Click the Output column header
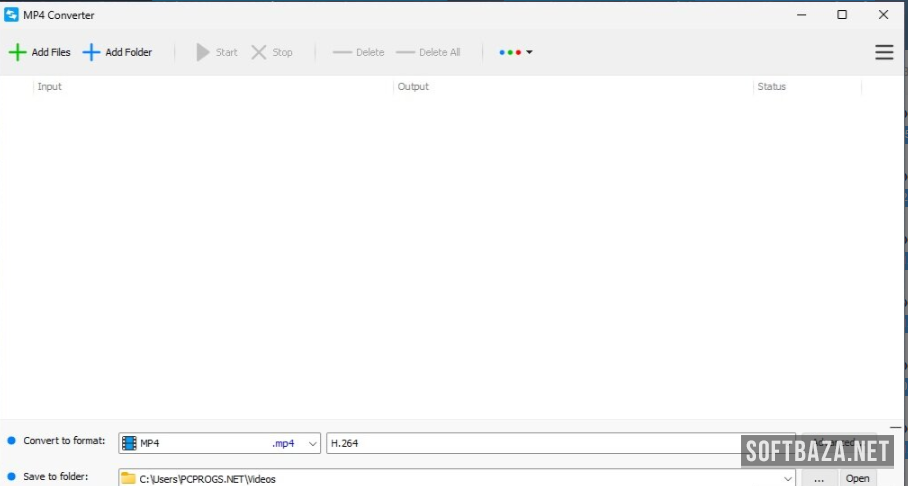 coord(413,87)
